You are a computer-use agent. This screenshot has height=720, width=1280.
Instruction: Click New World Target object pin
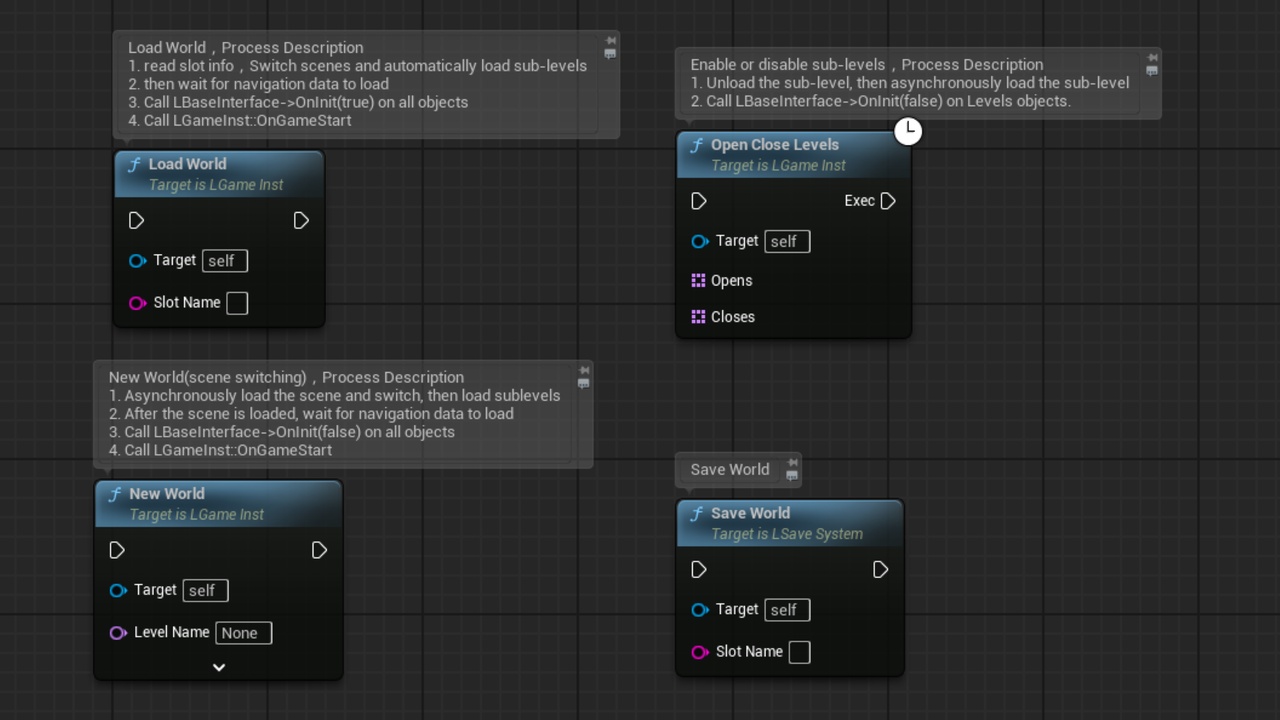click(x=117, y=590)
